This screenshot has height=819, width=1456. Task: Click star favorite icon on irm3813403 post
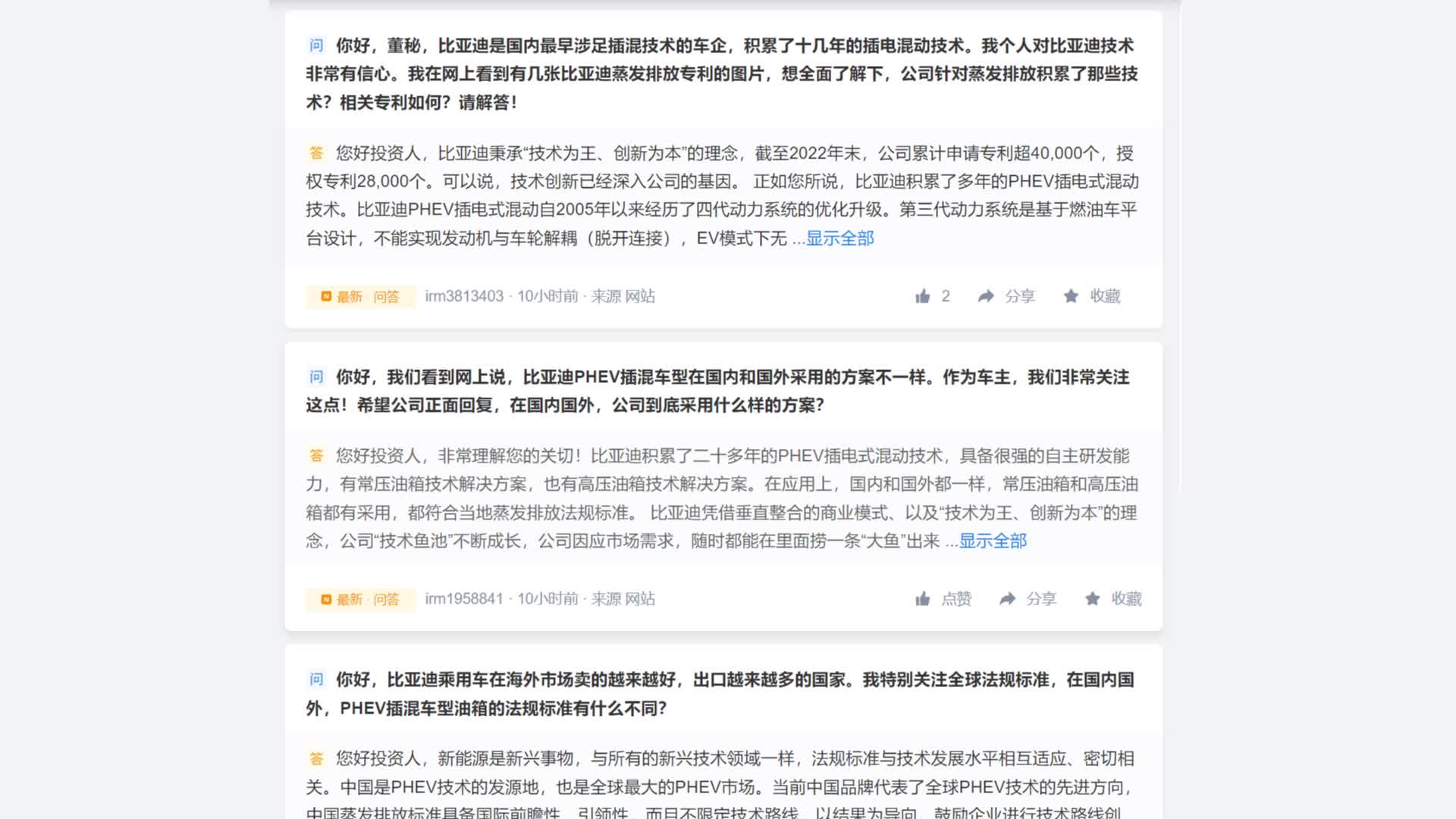(x=1071, y=297)
